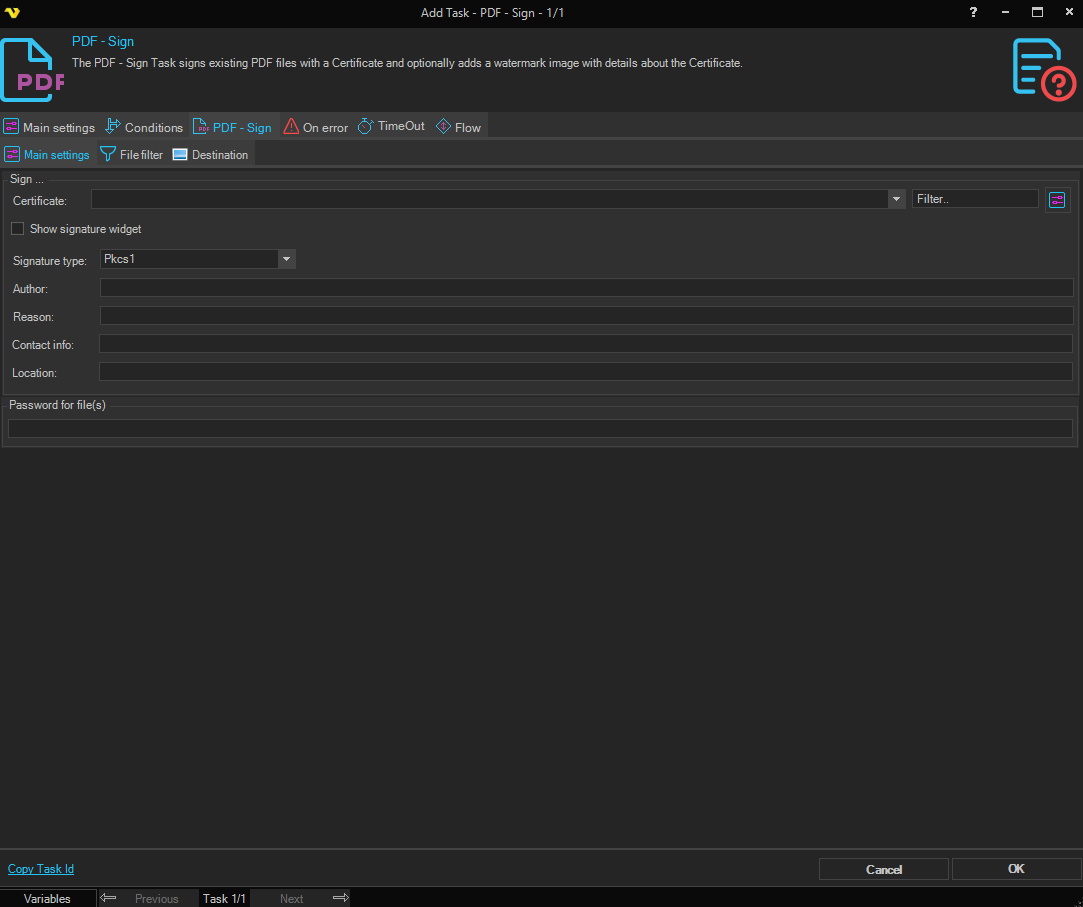Click into the Author text field
This screenshot has width=1083, height=907.
point(586,288)
